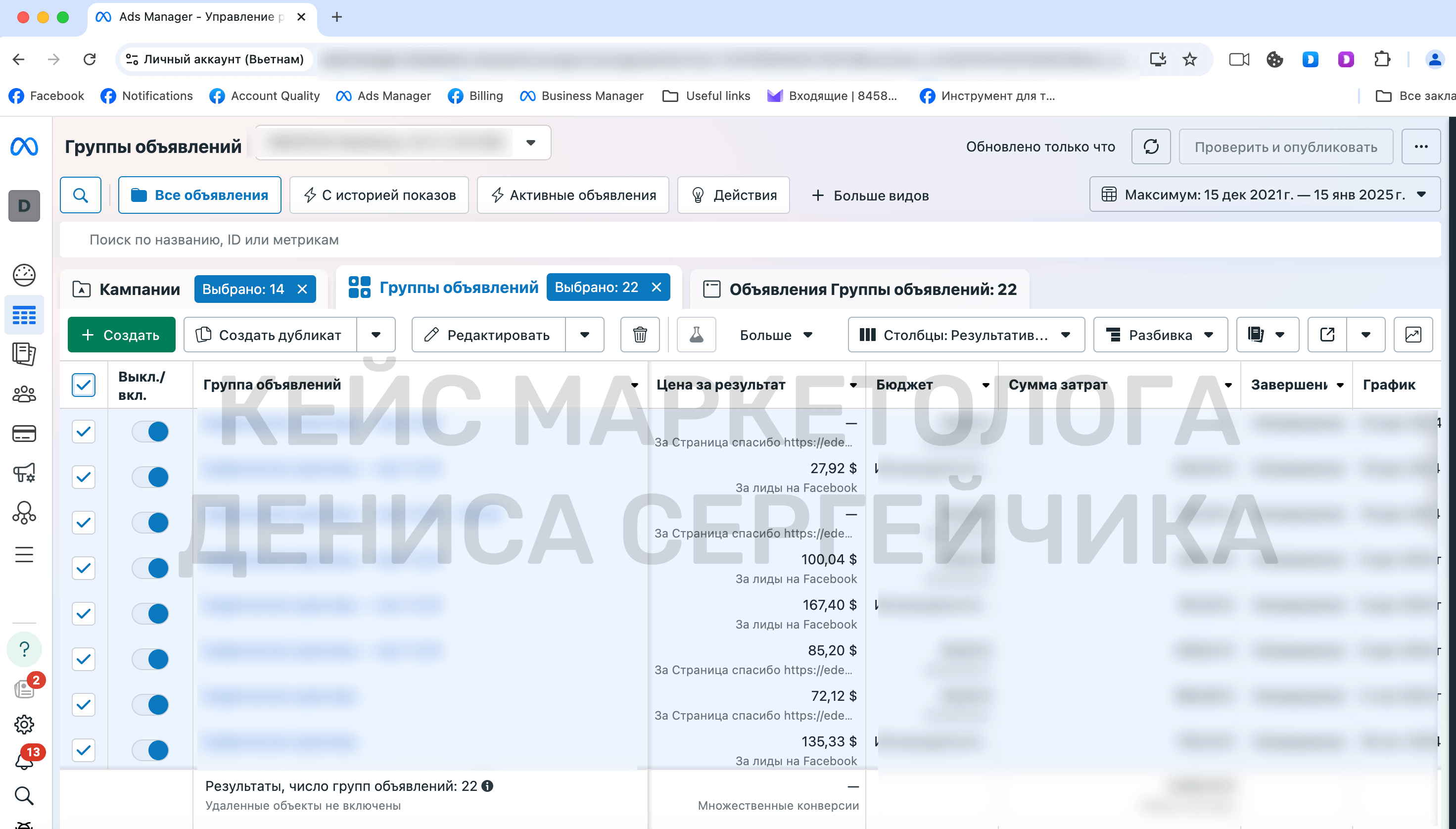The width and height of the screenshot is (1456, 829).
Task: Switch off the ad set priced 135,33 $
Action: 151,750
